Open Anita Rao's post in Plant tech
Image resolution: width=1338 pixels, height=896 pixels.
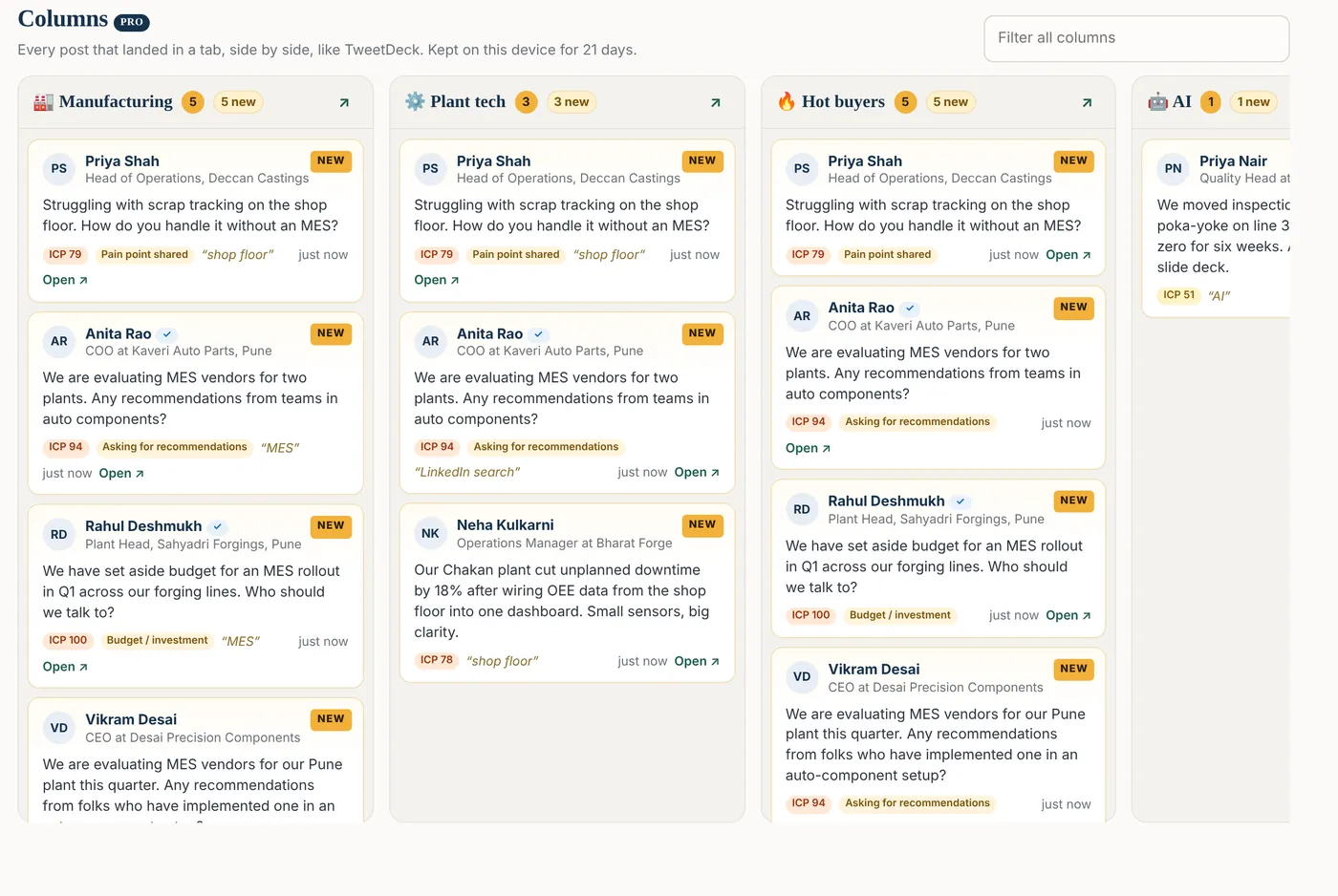697,472
